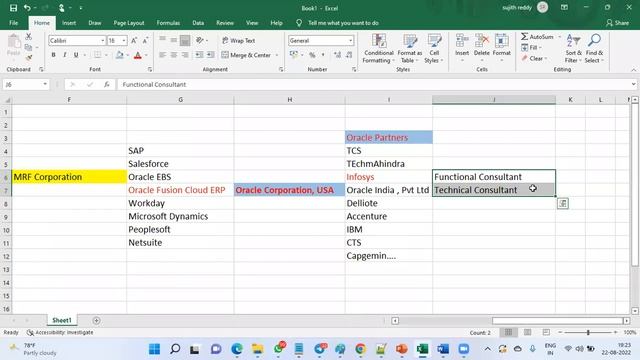Open Conditional Formatting menu

[379, 48]
